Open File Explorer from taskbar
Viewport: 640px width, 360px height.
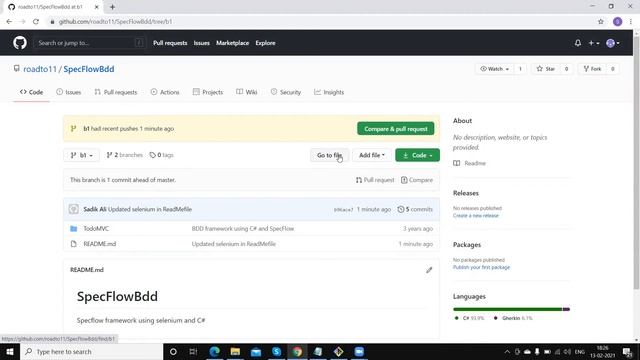point(235,351)
